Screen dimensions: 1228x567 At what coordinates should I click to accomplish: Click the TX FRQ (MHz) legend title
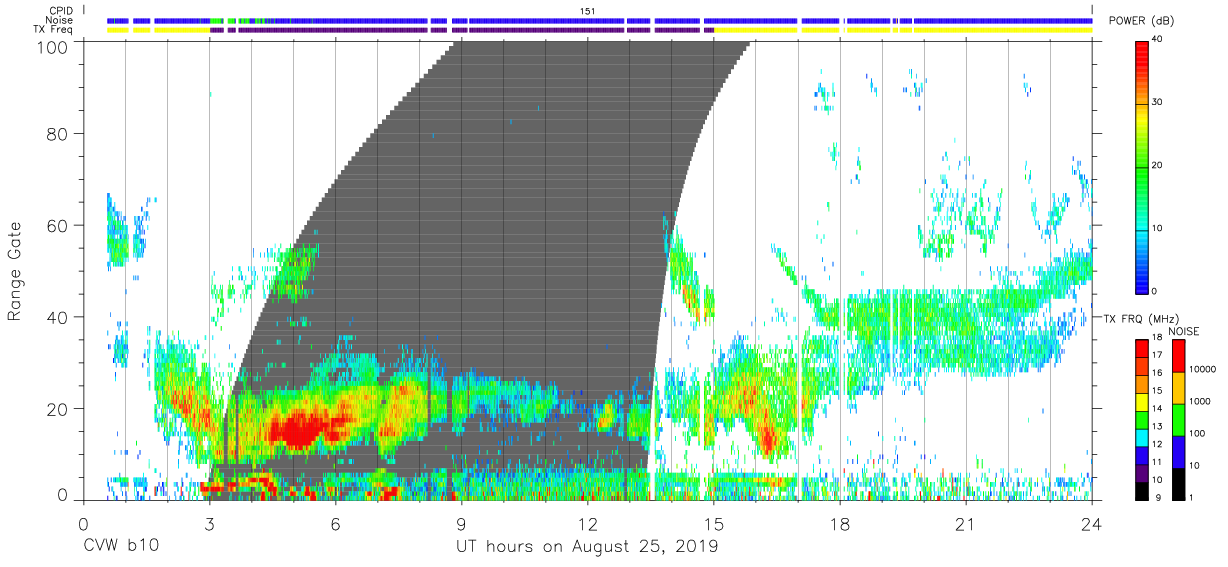tap(1139, 319)
